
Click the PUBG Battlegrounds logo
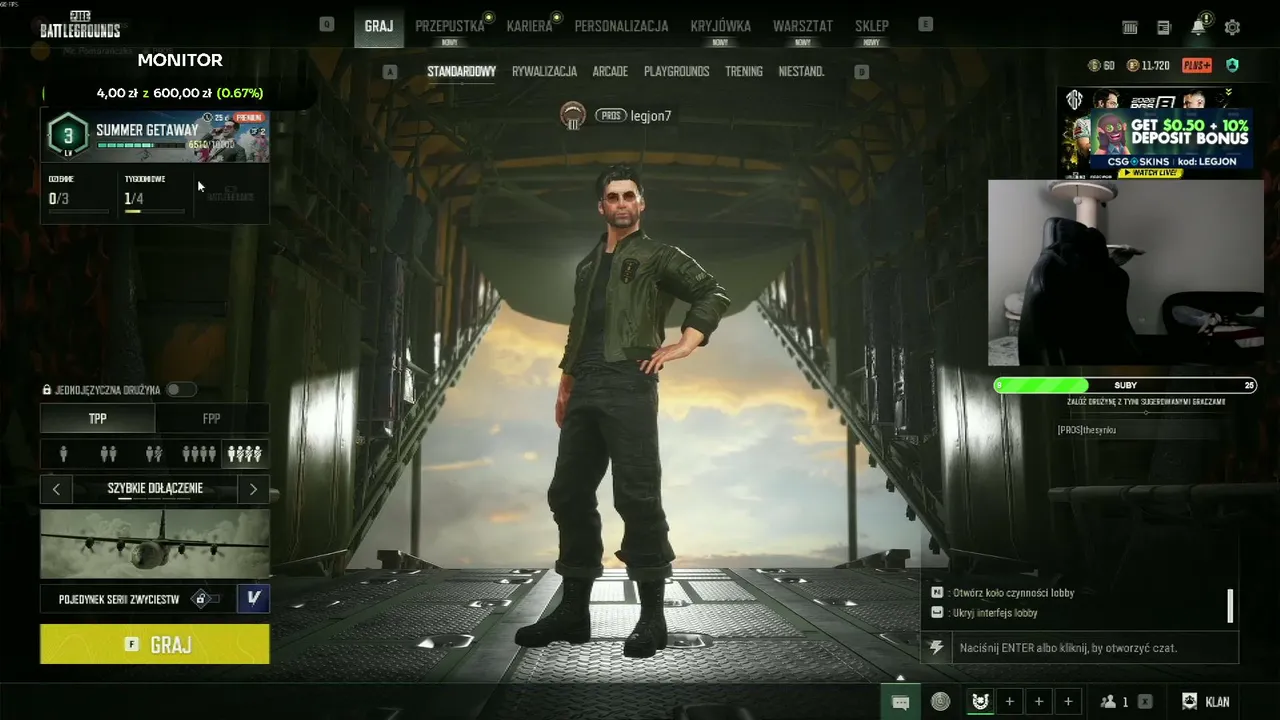point(80,25)
